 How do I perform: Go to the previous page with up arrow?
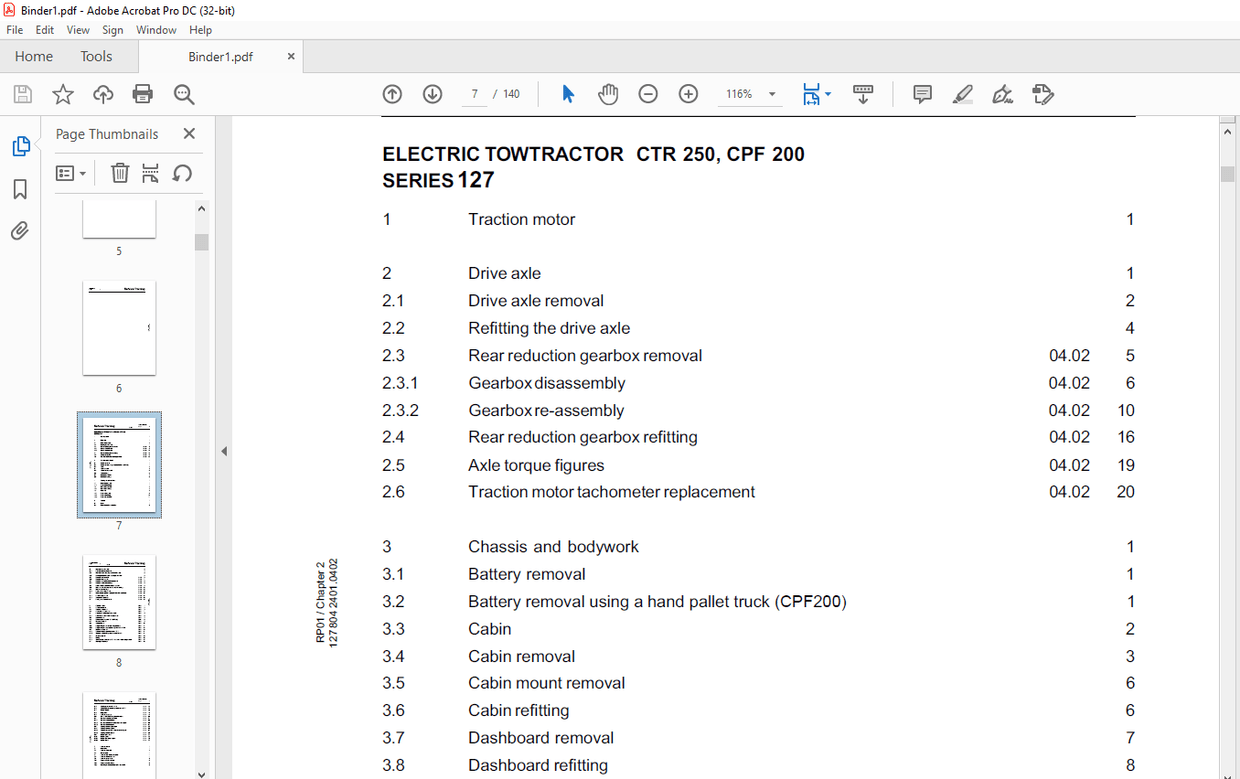[x=392, y=93]
